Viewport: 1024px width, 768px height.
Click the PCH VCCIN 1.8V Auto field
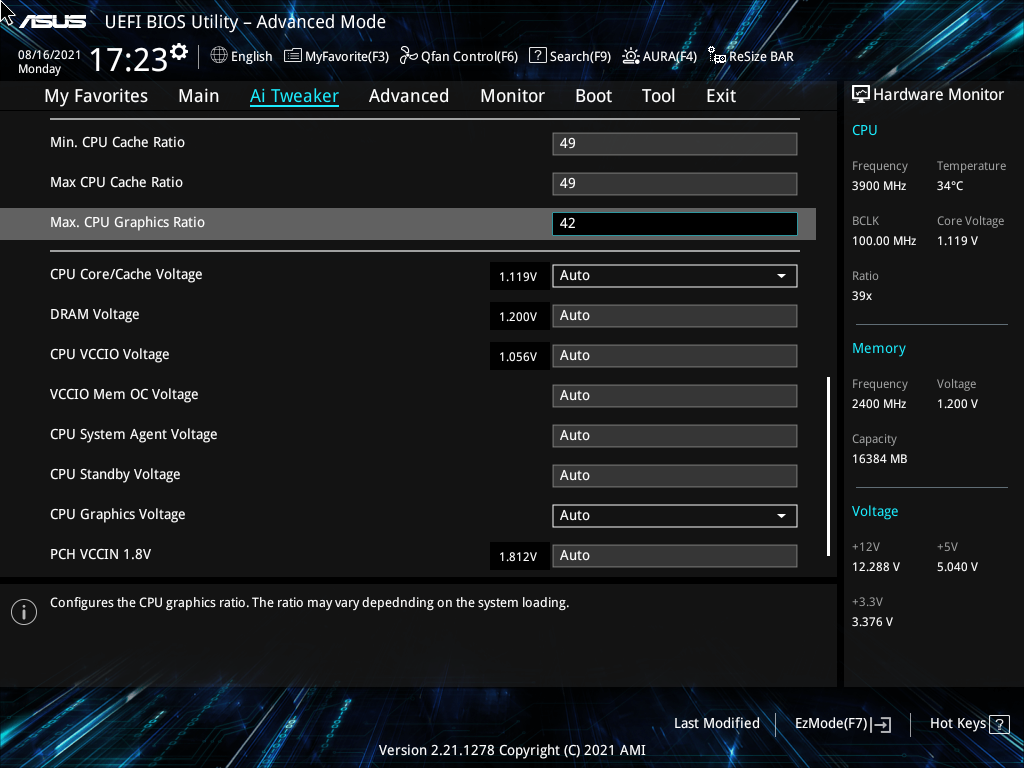675,555
